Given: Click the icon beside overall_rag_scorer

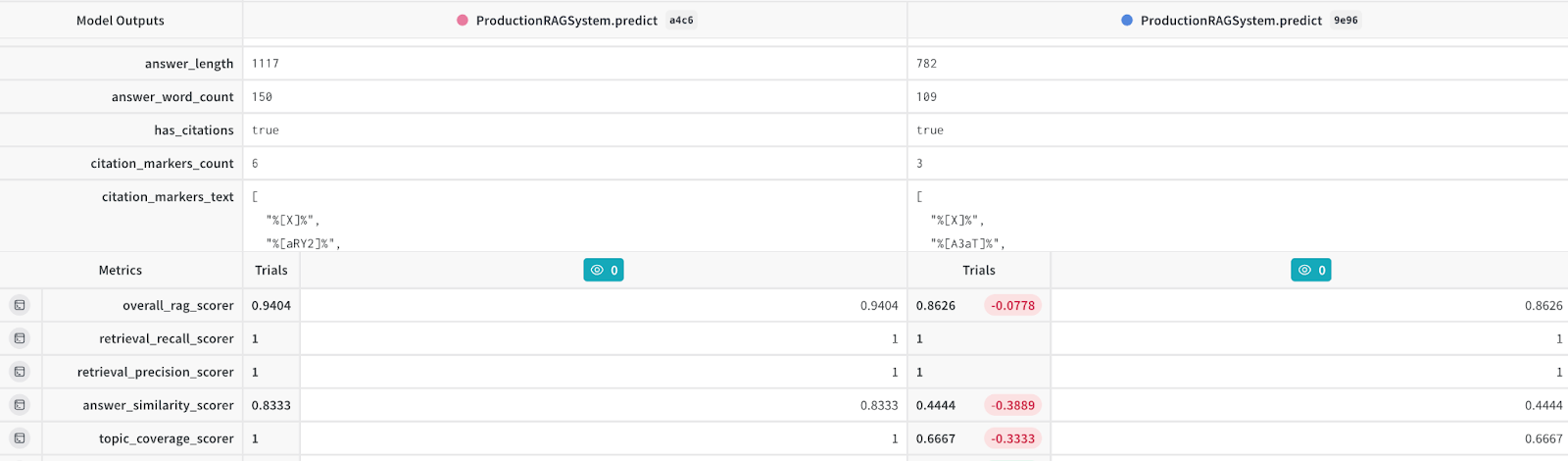Looking at the screenshot, I should tap(20, 305).
